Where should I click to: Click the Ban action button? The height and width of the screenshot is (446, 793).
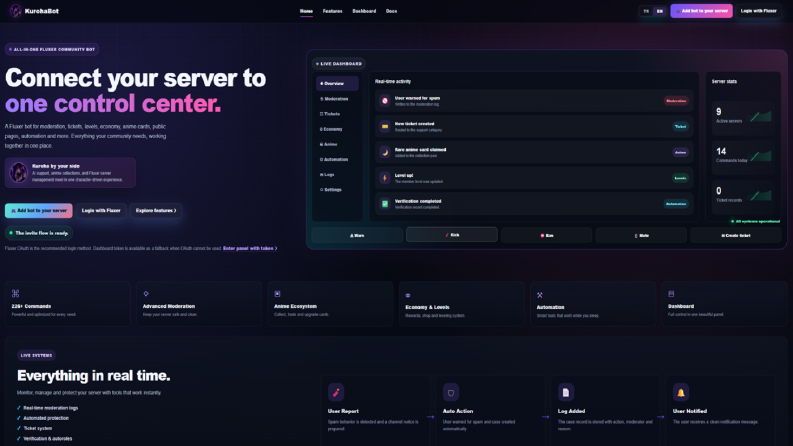(546, 235)
